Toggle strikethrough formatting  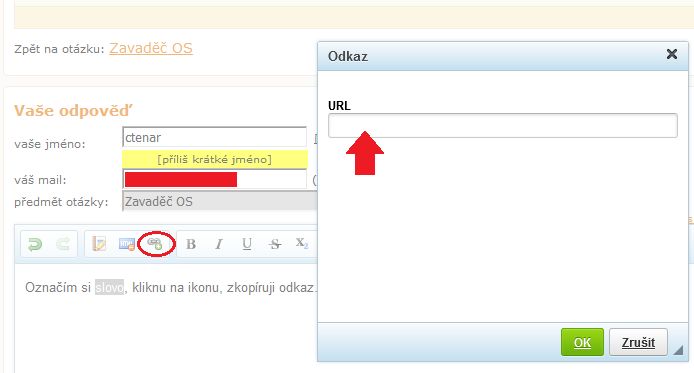275,244
